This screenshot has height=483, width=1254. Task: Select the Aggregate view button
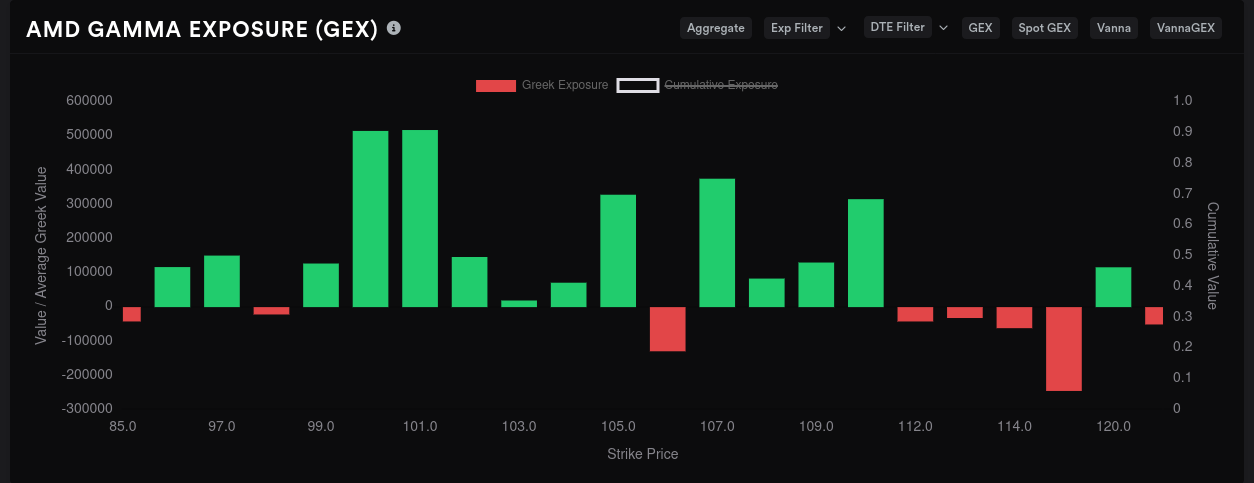[x=716, y=28]
